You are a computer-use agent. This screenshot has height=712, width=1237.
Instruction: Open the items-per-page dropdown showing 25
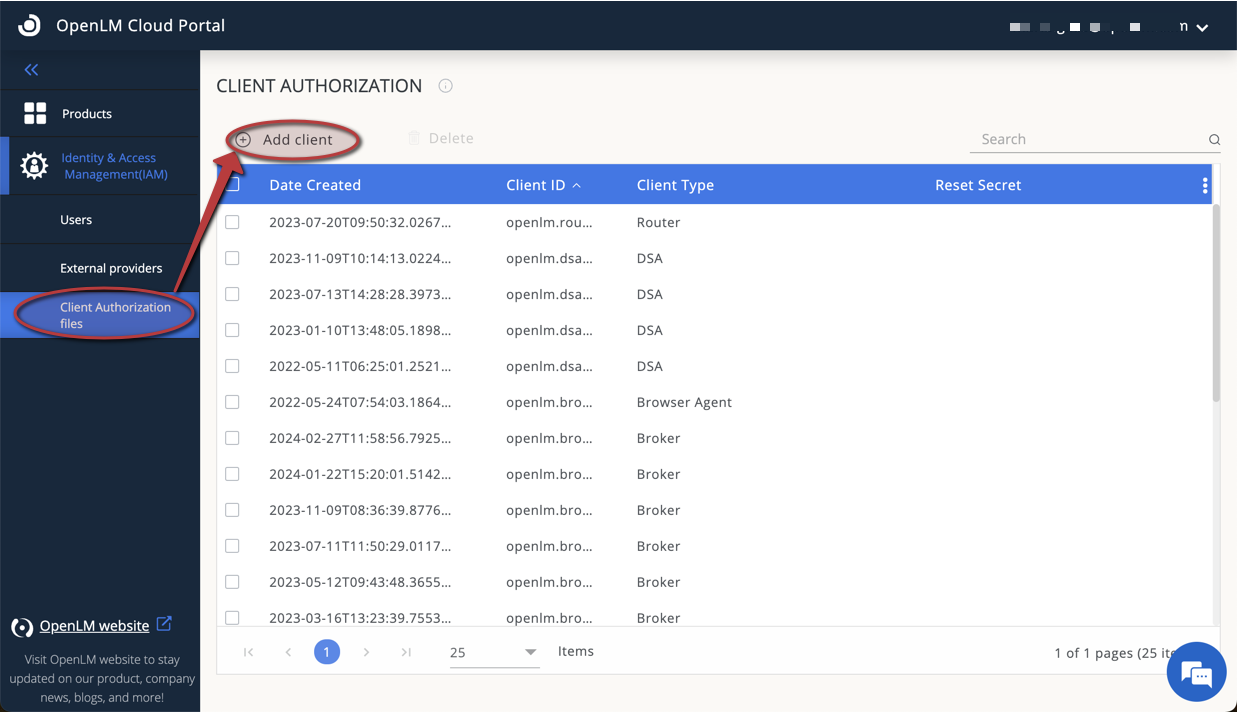(x=494, y=651)
